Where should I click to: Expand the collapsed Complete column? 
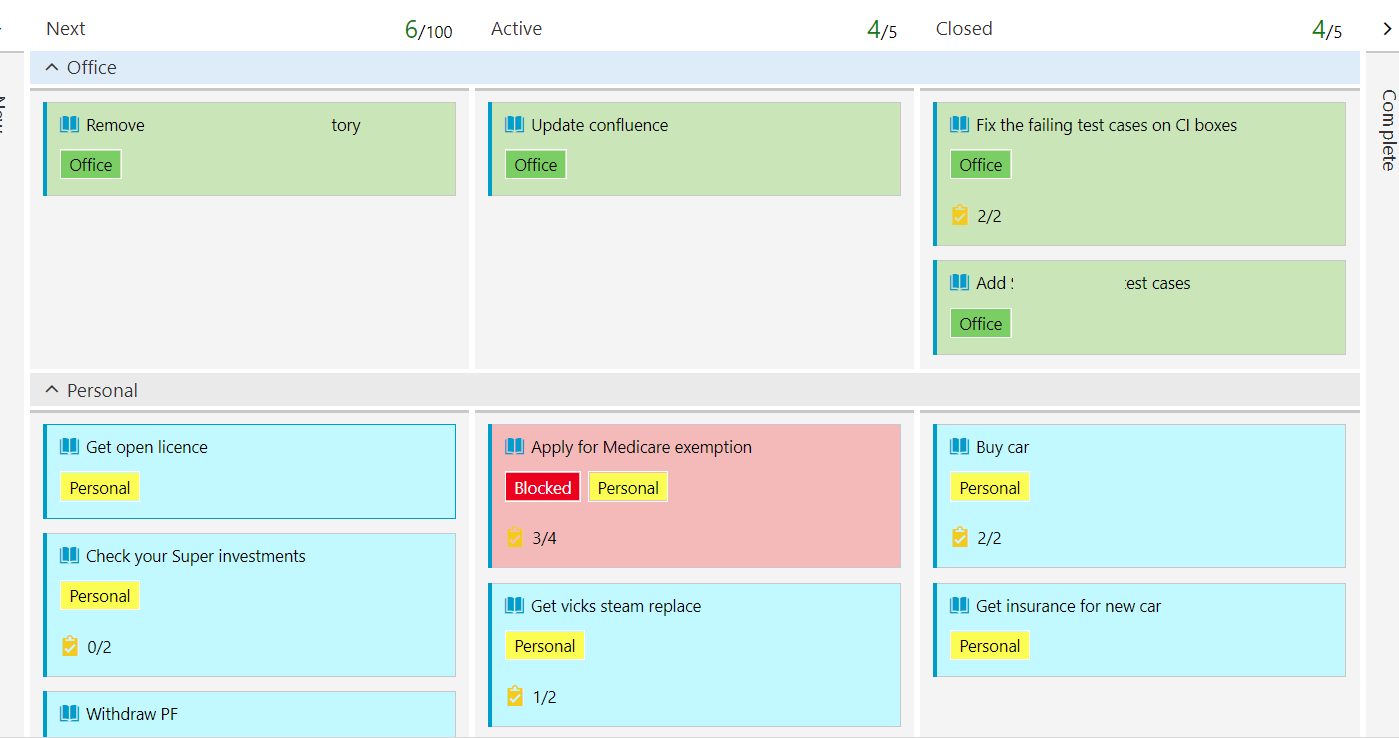click(1387, 130)
